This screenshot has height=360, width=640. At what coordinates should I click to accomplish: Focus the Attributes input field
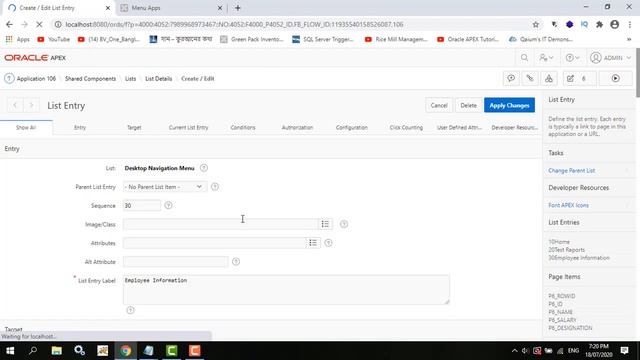coord(215,243)
